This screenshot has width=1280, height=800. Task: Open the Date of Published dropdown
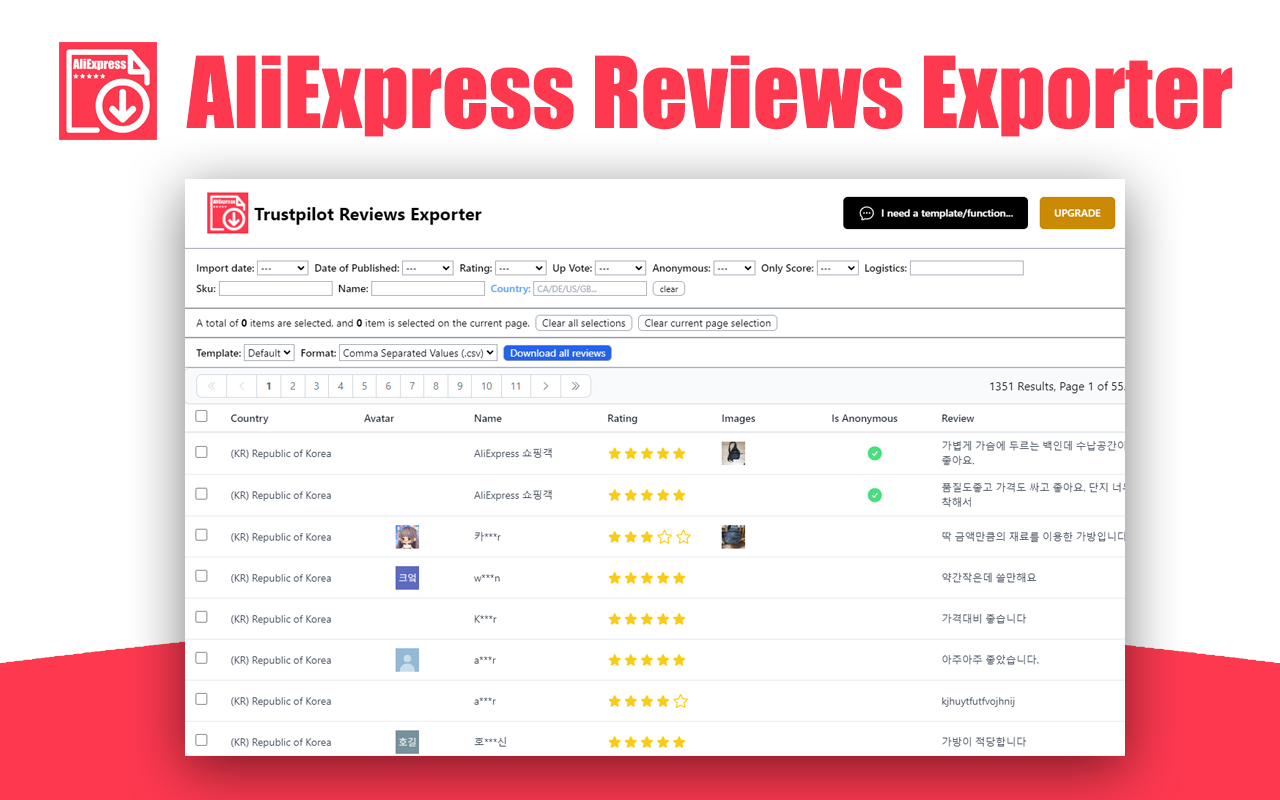point(427,268)
